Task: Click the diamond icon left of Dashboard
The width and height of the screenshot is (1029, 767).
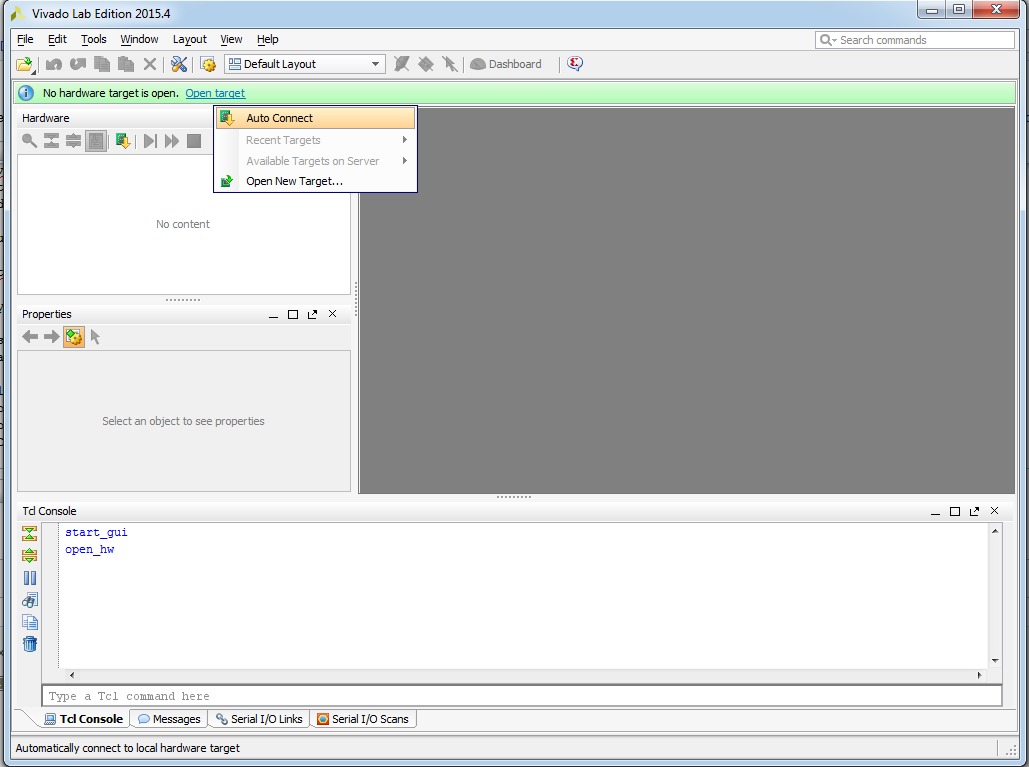Action: coord(426,64)
